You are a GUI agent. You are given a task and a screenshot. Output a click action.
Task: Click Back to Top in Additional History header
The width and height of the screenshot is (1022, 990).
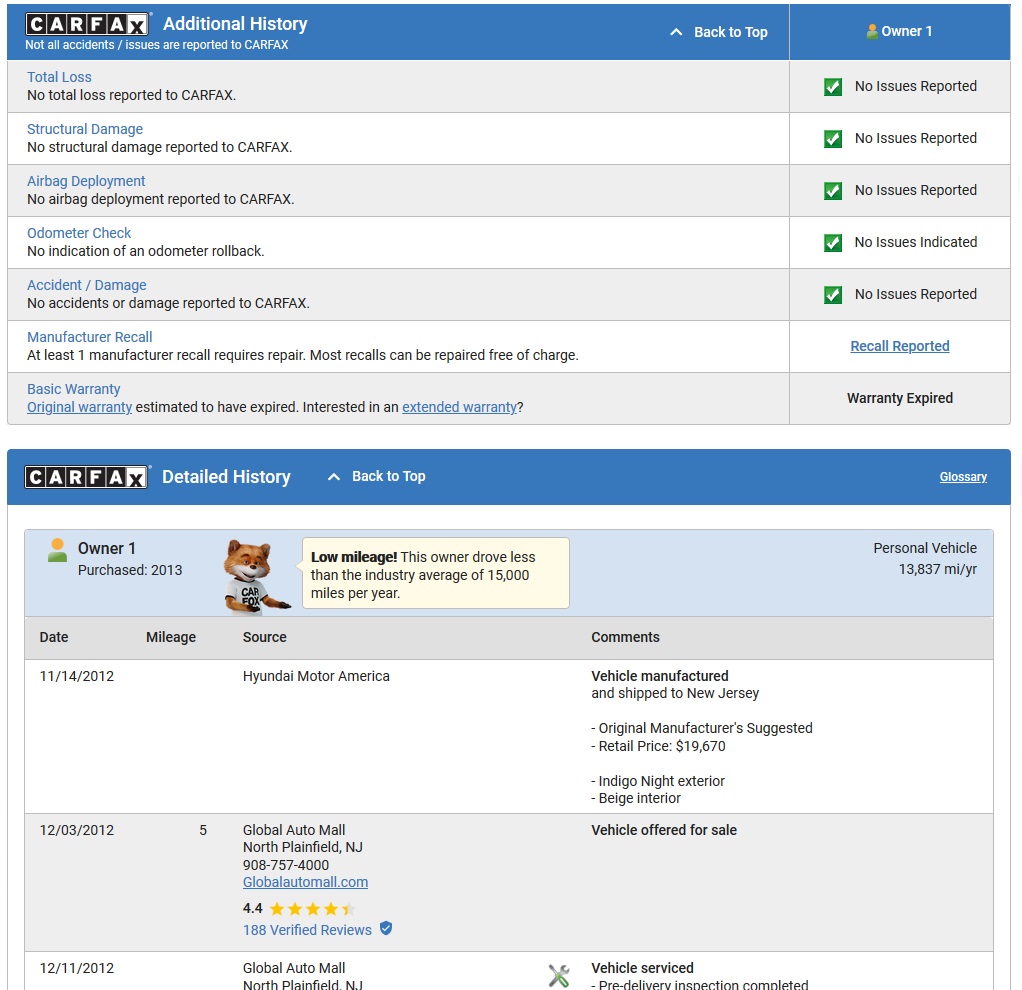(x=731, y=32)
